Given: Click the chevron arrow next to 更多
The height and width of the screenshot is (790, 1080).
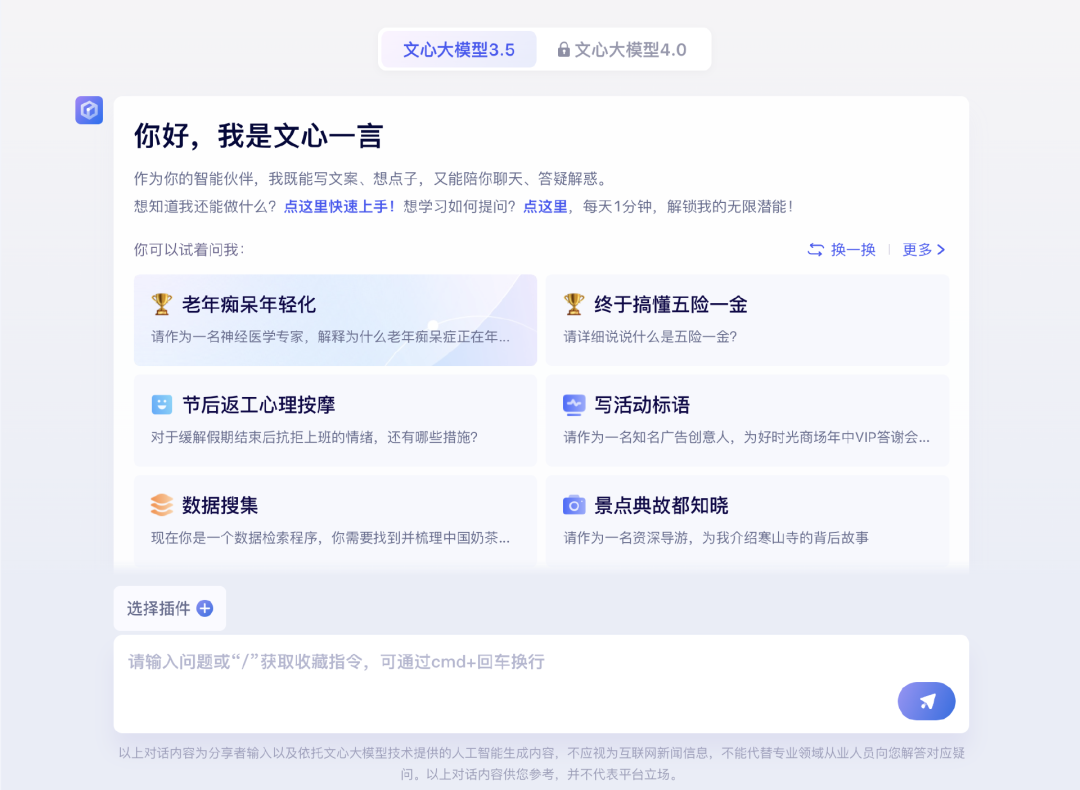Looking at the screenshot, I should coord(941,249).
